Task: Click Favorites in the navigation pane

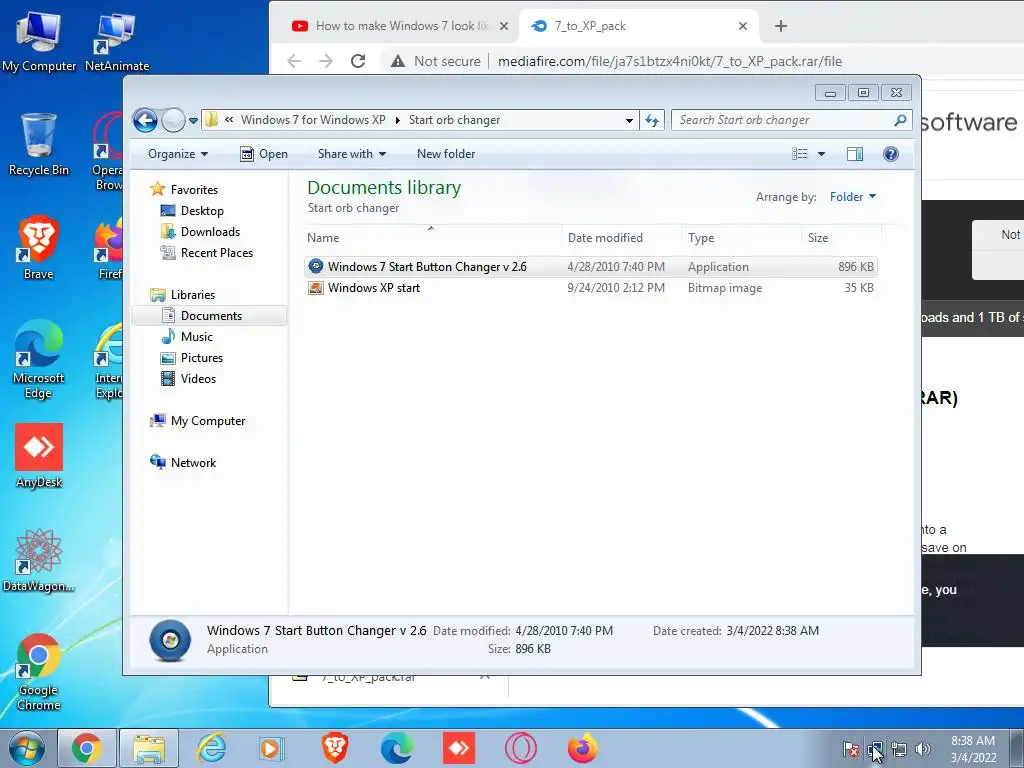Action: (x=194, y=189)
